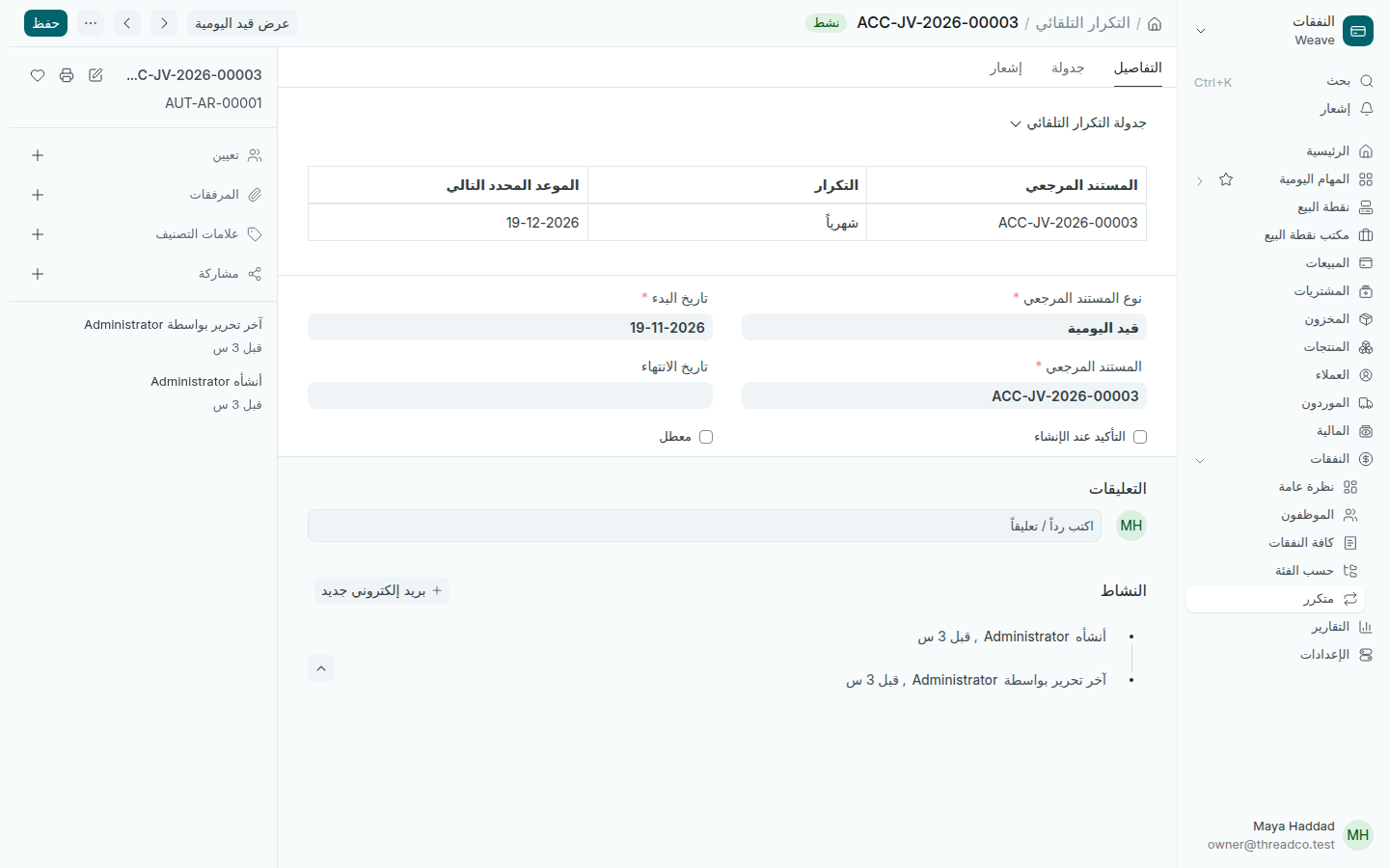Collapse جدولة التكرار التلقائي section
1389x868 pixels.
click(1015, 123)
